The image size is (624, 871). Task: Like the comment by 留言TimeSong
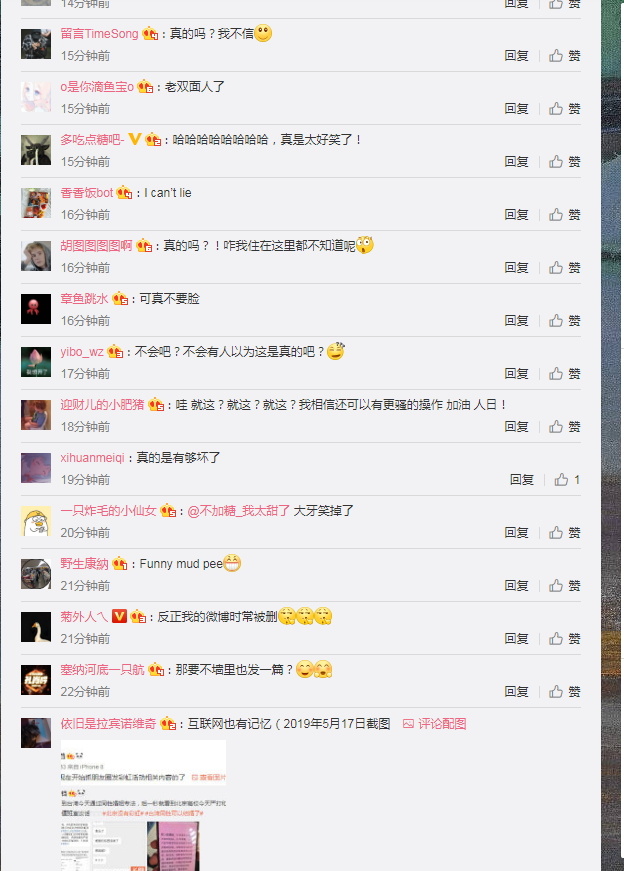565,56
